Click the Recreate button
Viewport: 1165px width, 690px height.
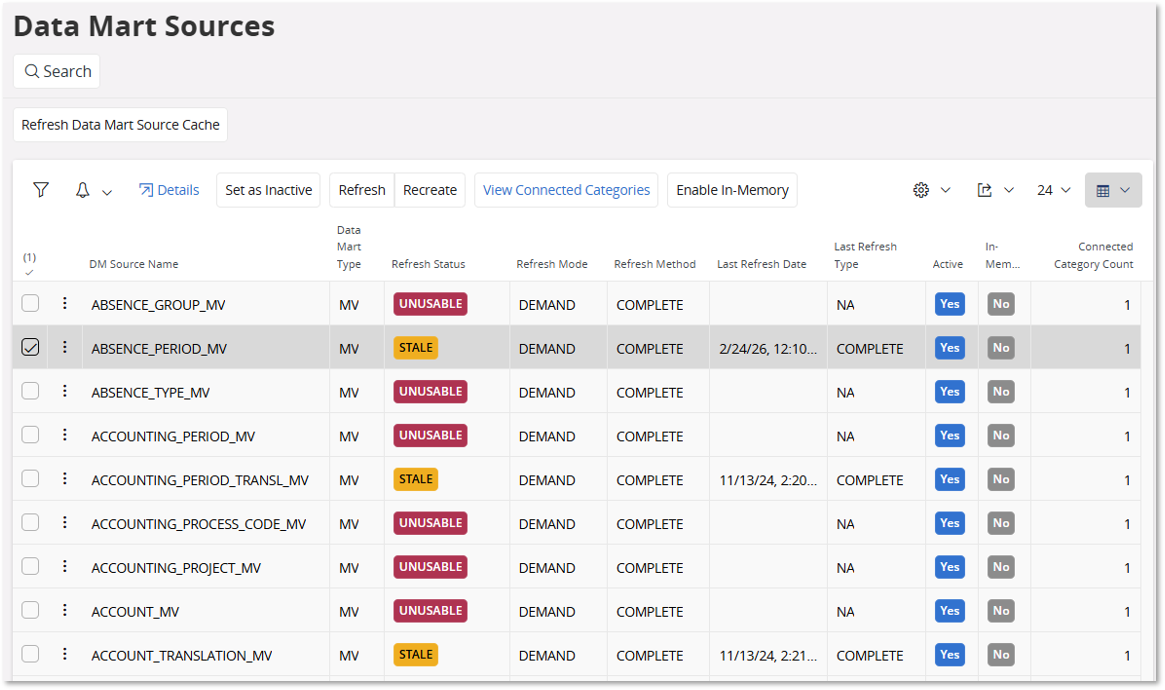[430, 190]
